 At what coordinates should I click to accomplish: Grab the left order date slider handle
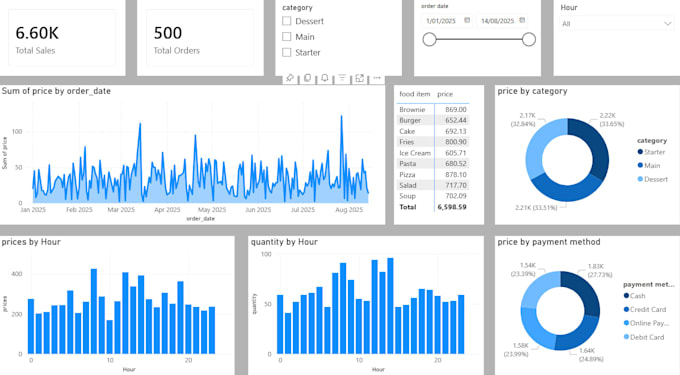pyautogui.click(x=429, y=39)
